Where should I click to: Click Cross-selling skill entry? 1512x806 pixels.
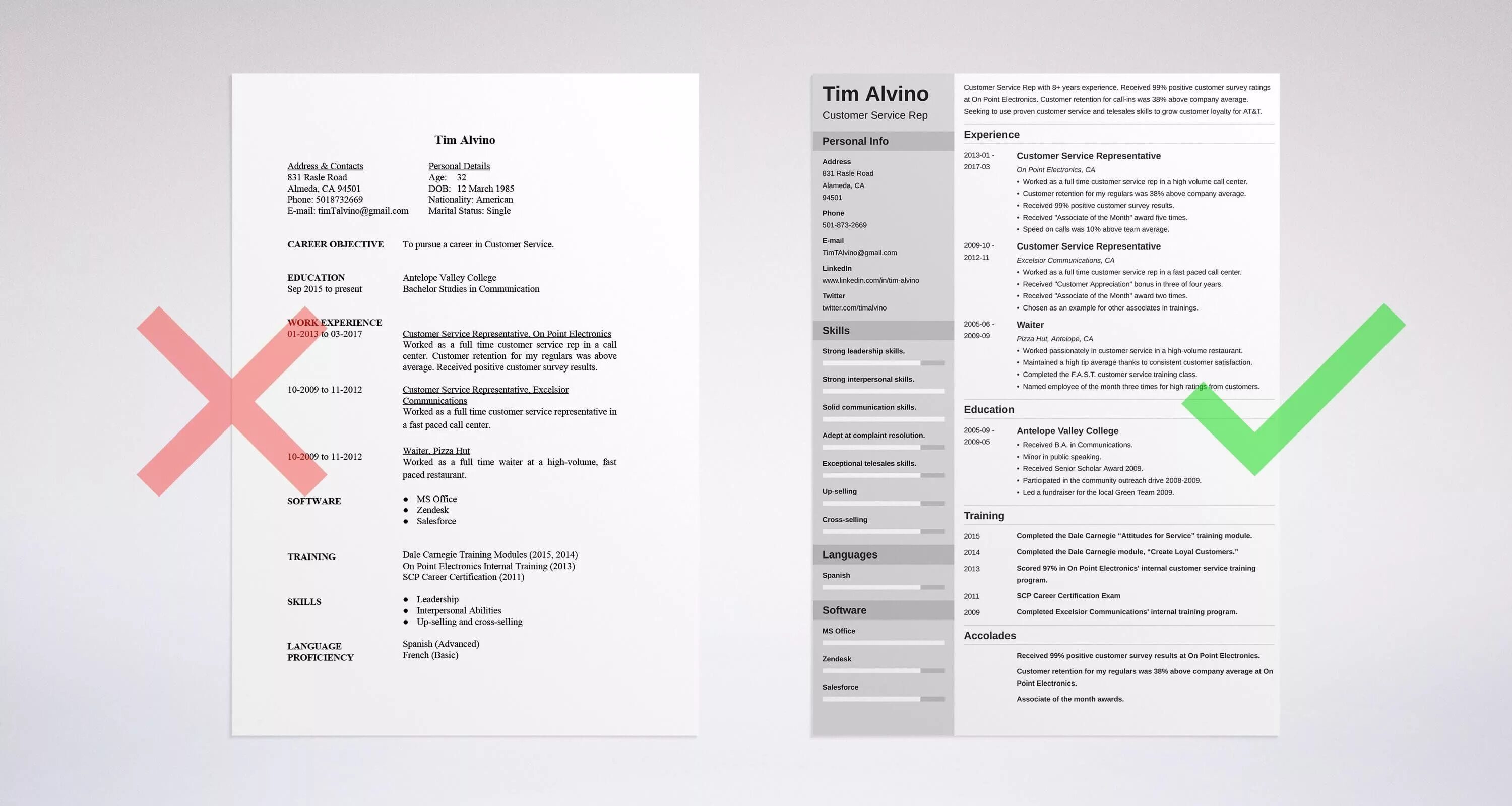(x=845, y=519)
